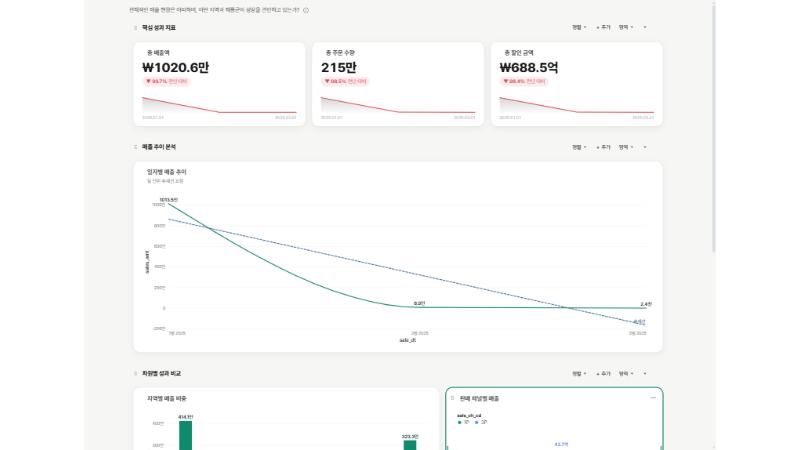This screenshot has height=450, width=800.
Task: Click the + add button in 차원별 성과 비교 section
Action: pos(603,373)
